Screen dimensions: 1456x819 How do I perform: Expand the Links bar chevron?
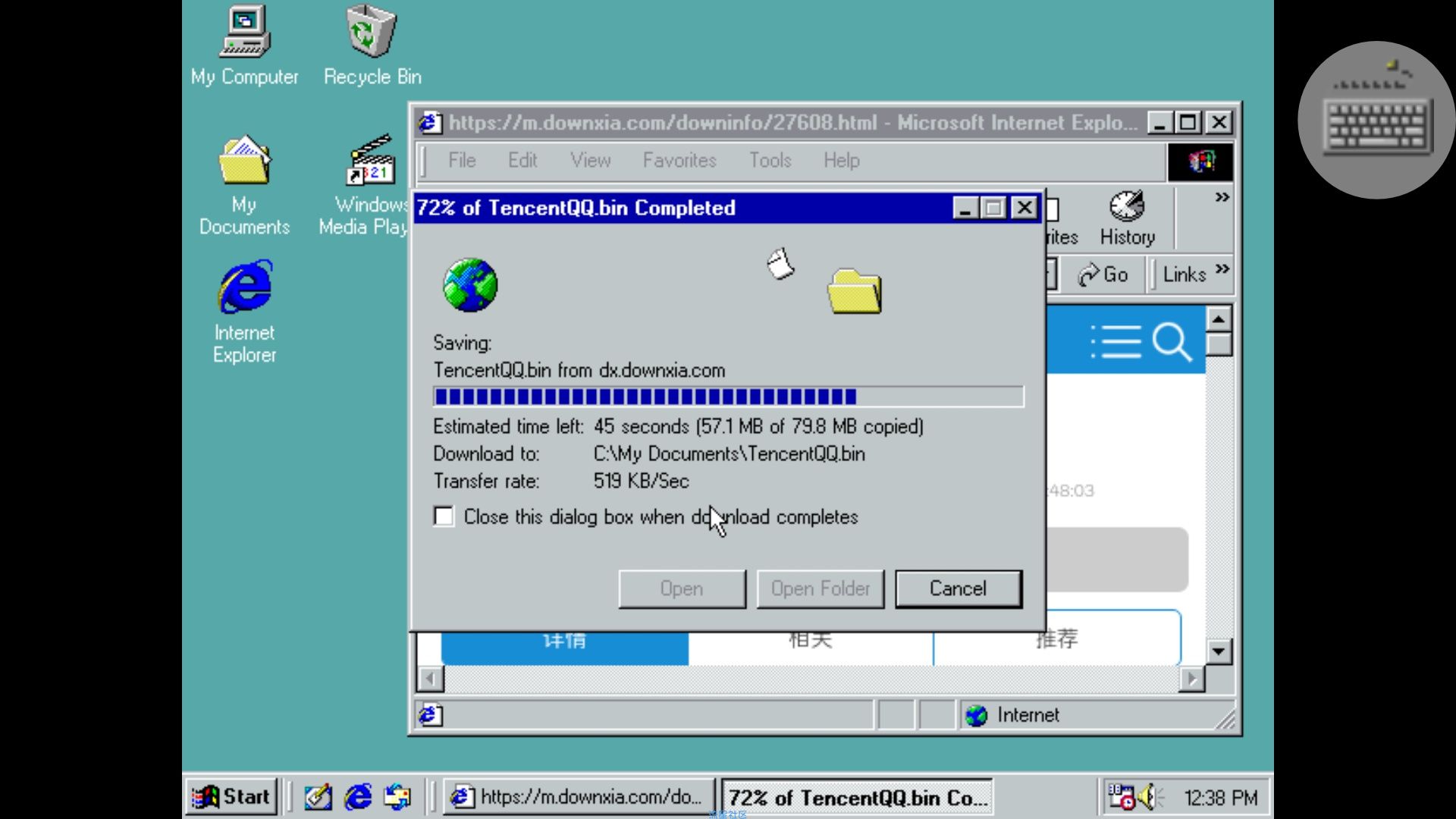pyautogui.click(x=1222, y=270)
